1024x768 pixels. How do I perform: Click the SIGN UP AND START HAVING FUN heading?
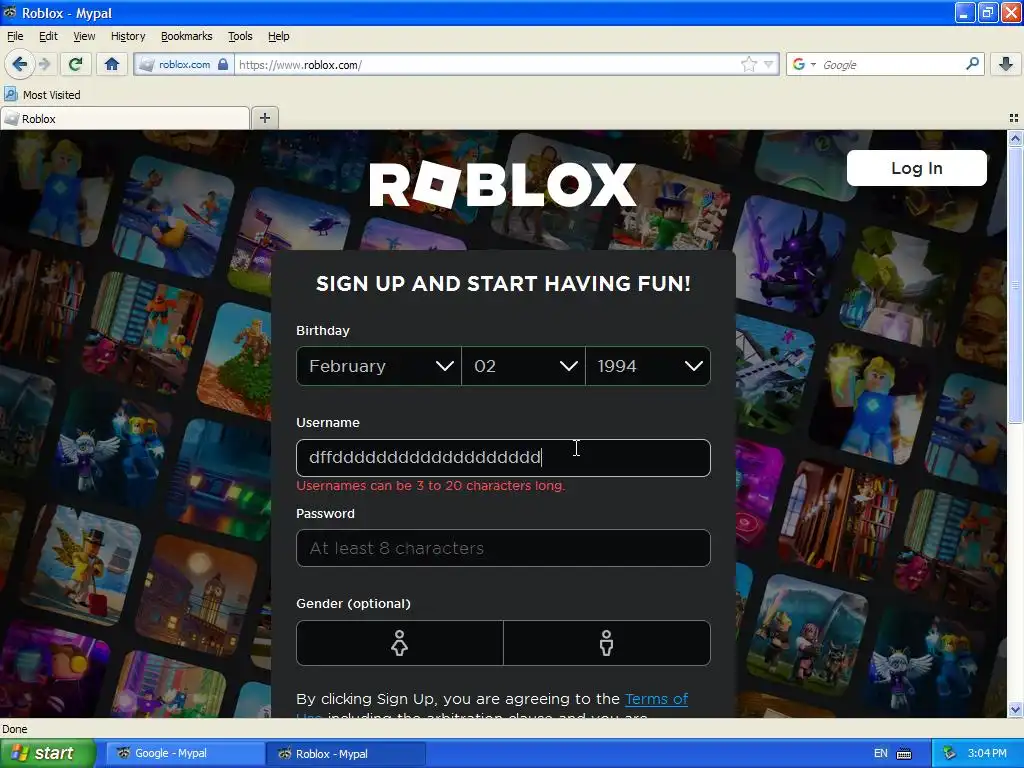point(503,283)
